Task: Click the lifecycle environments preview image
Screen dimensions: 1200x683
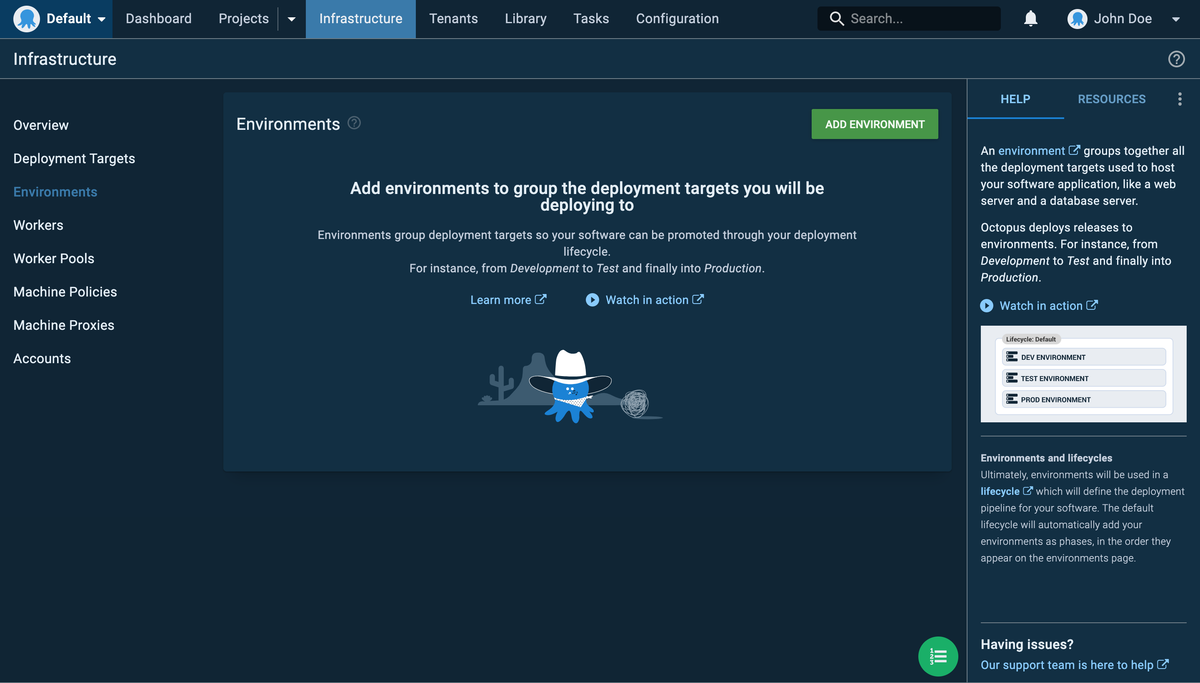Action: click(x=1083, y=374)
